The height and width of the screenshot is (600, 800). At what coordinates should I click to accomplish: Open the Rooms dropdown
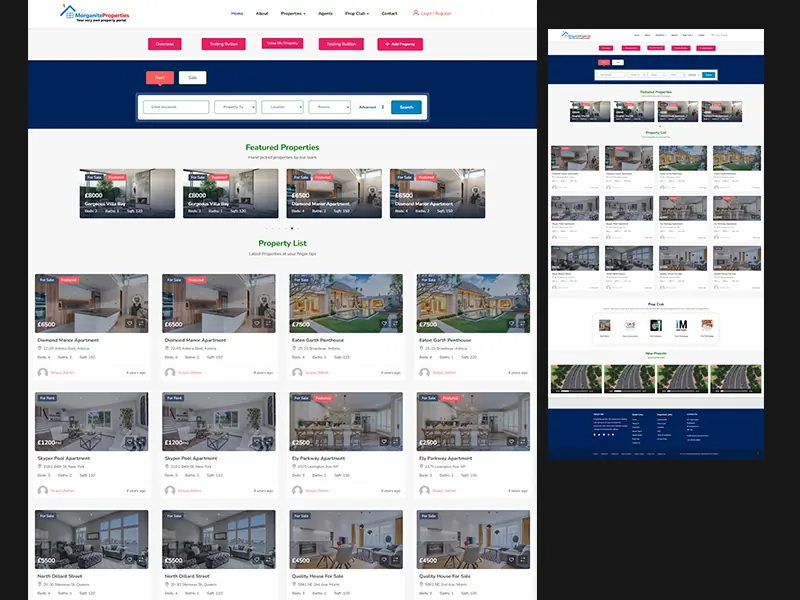click(330, 107)
